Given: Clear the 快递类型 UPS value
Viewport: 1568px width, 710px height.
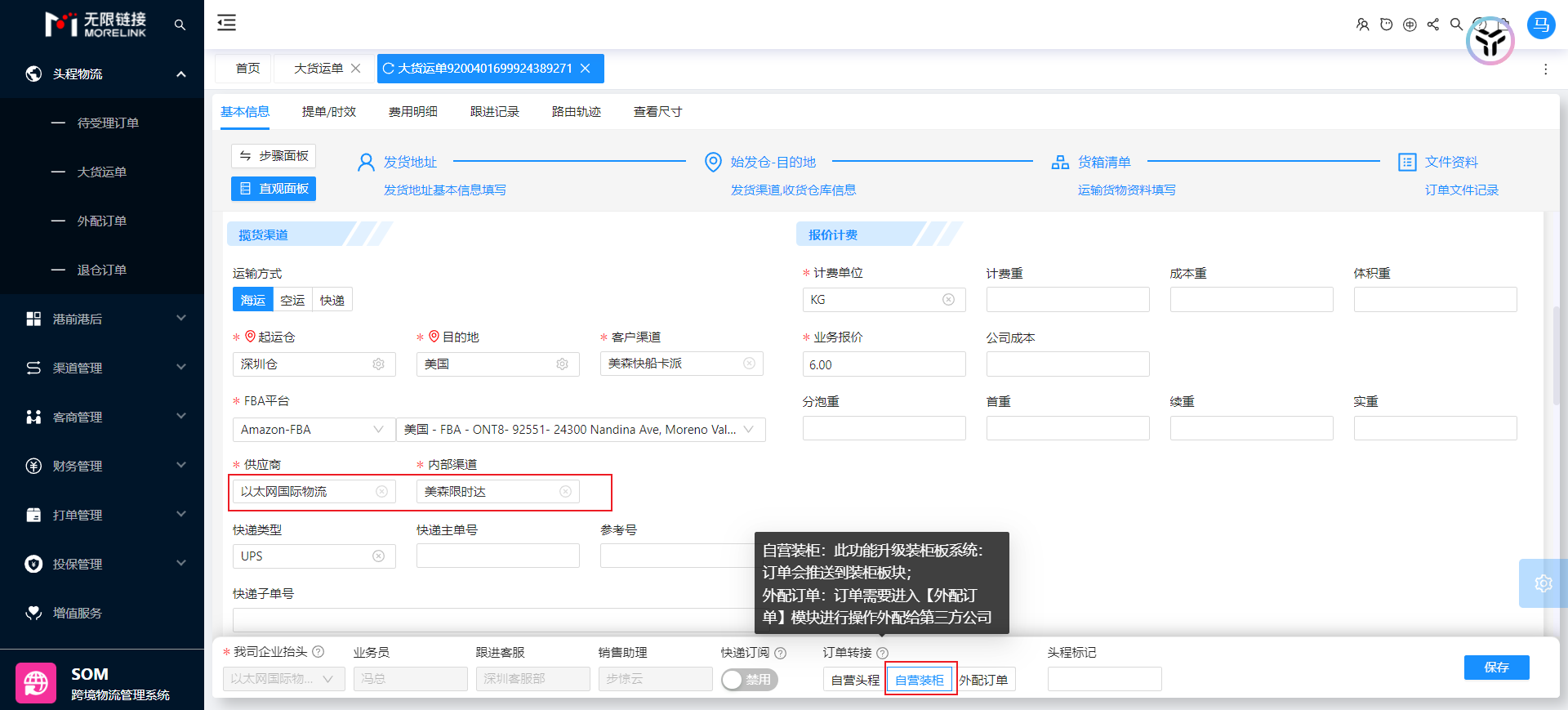Looking at the screenshot, I should coord(378,556).
